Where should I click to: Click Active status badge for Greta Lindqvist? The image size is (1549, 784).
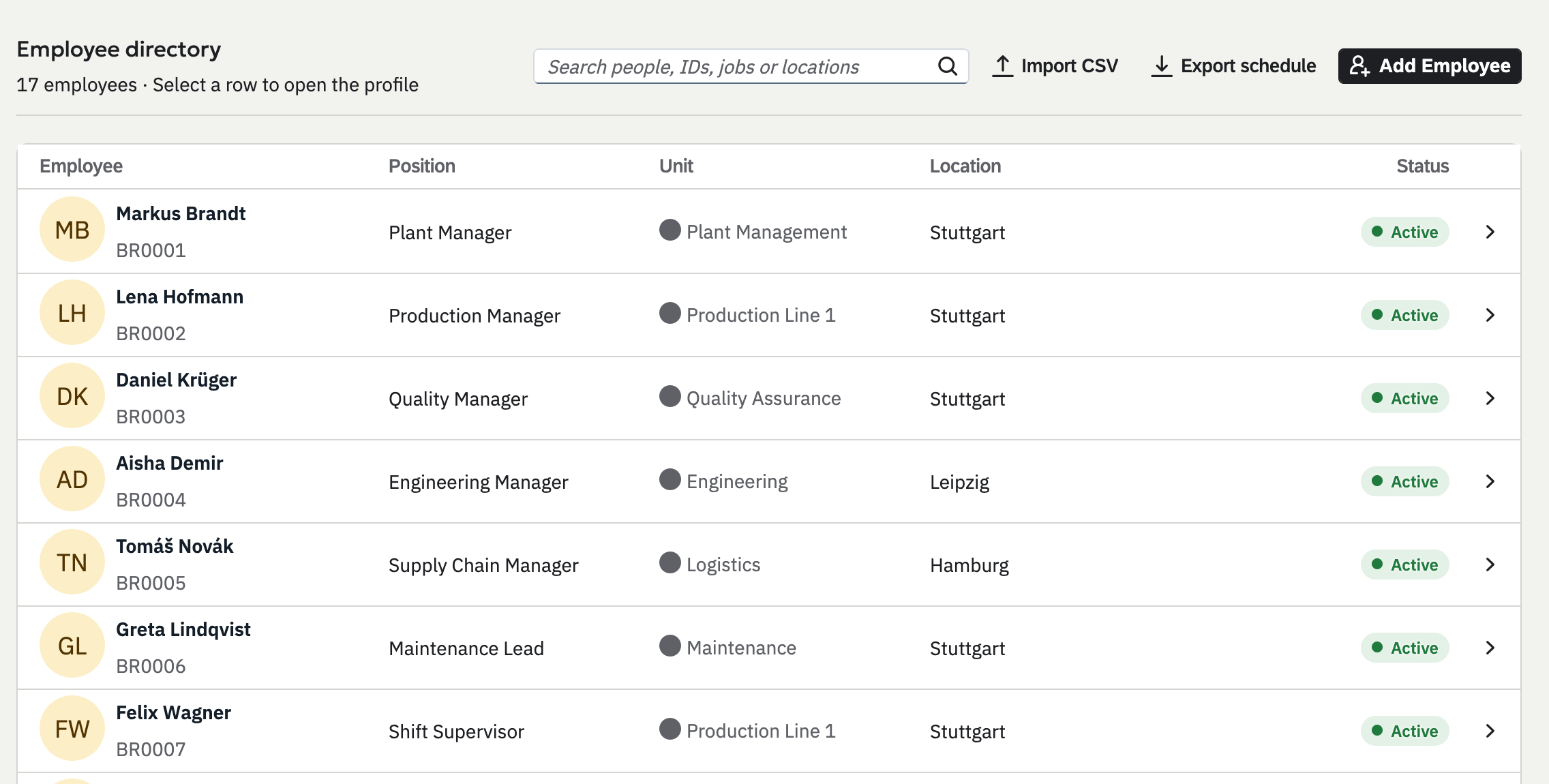[1405, 648]
